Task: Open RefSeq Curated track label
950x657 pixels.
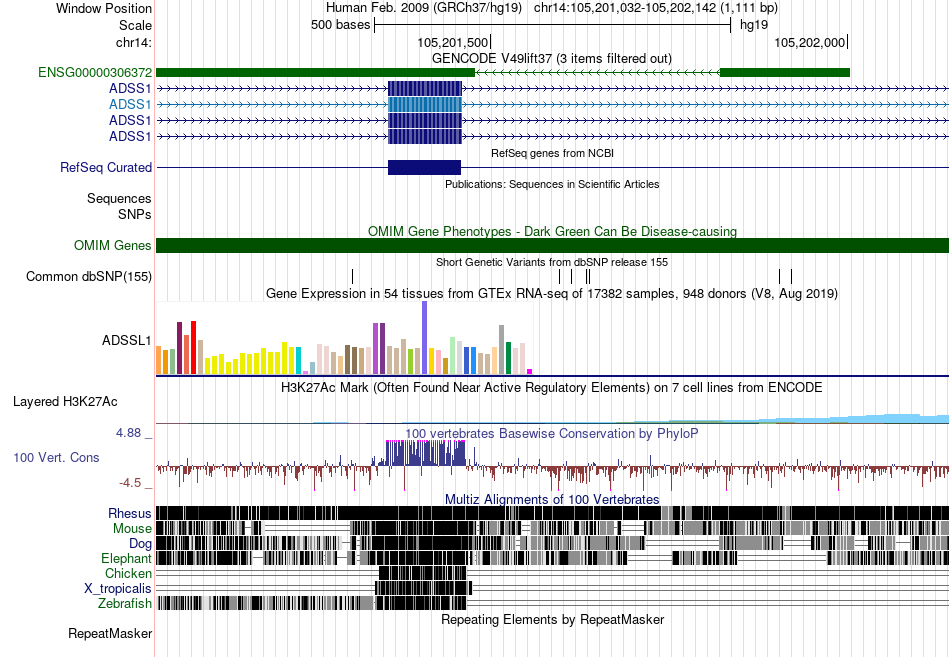Action: tap(106, 167)
